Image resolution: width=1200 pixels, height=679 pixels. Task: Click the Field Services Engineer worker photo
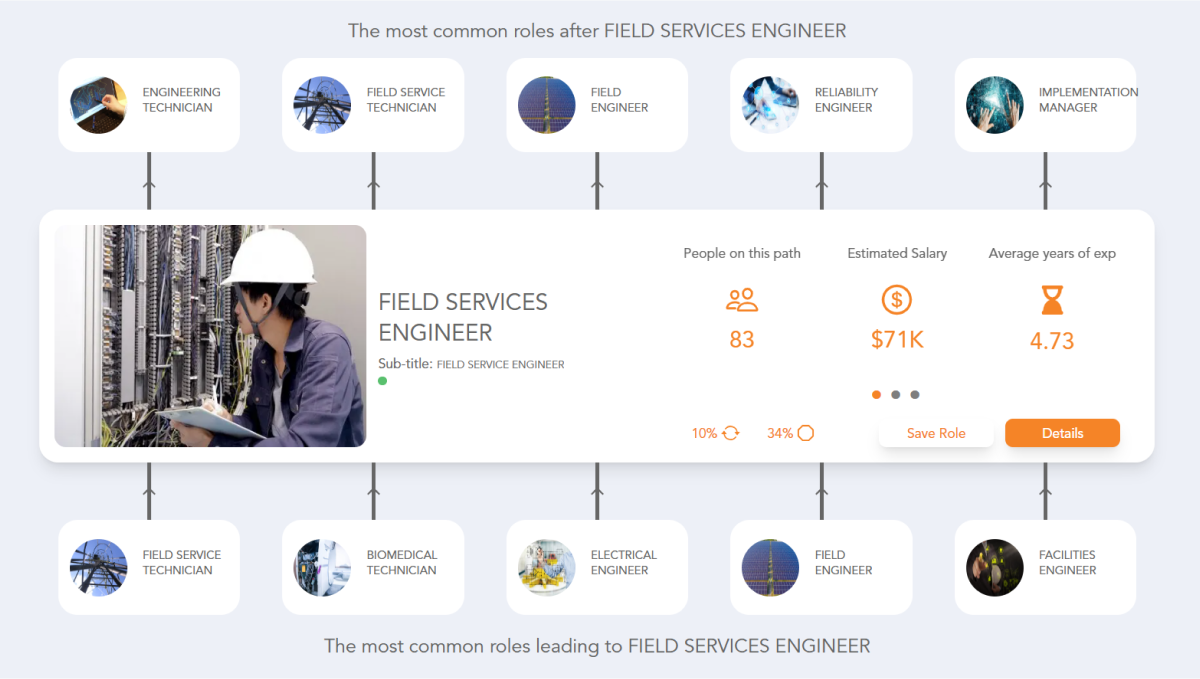click(x=210, y=334)
